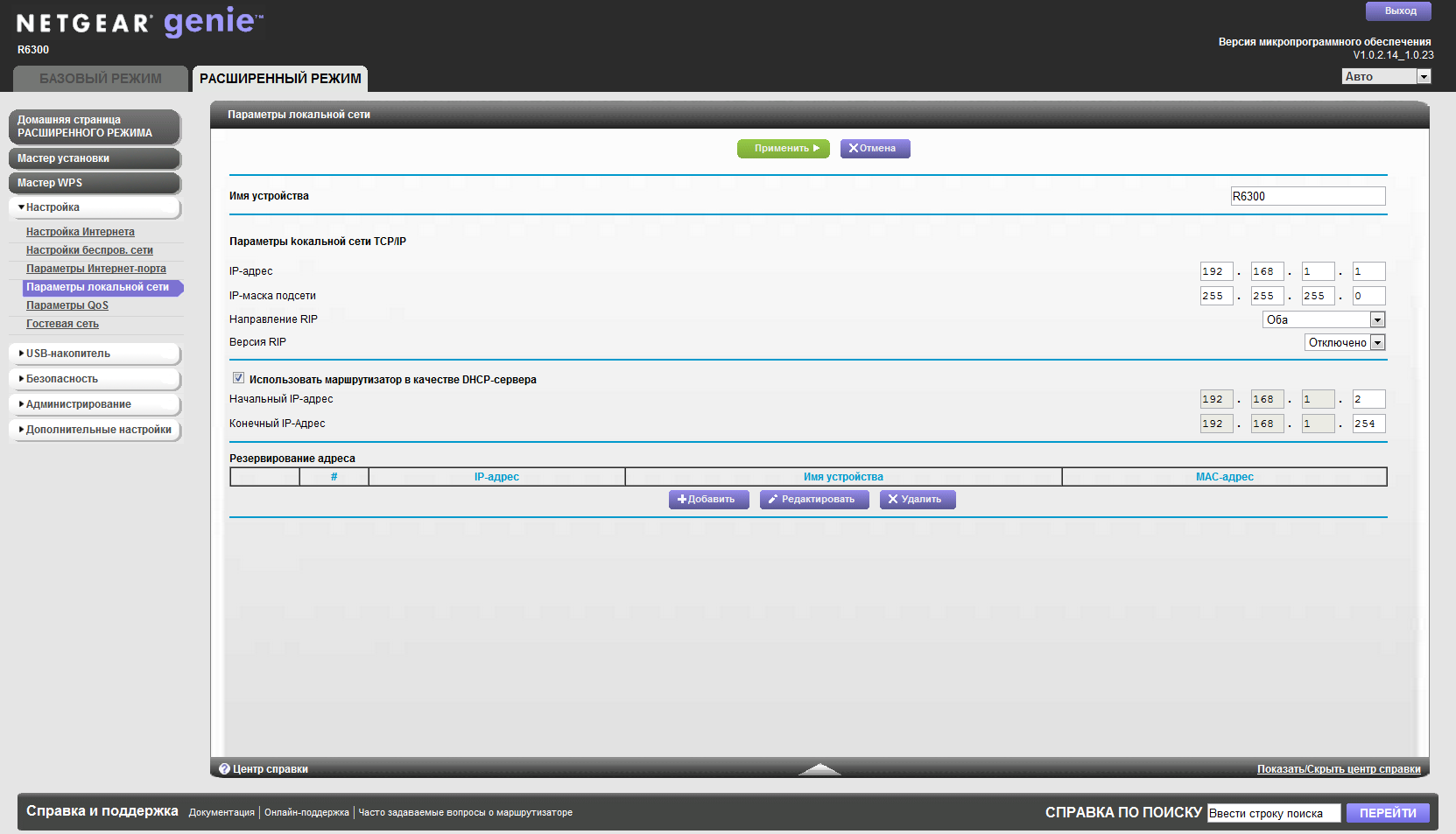
Task: Collapse the Настройка sidebar section
Action: [95, 207]
